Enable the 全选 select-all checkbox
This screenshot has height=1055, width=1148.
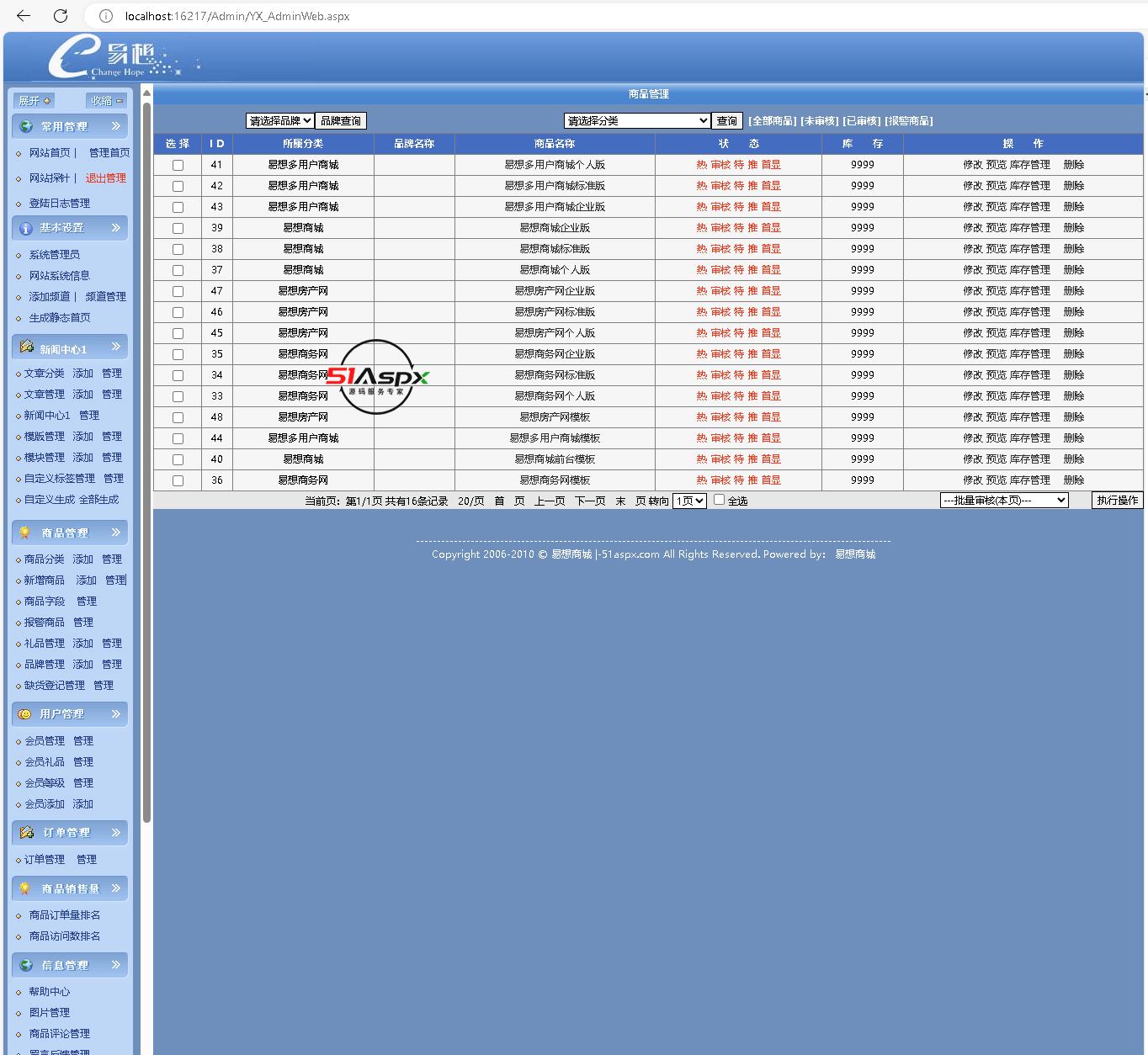(719, 500)
